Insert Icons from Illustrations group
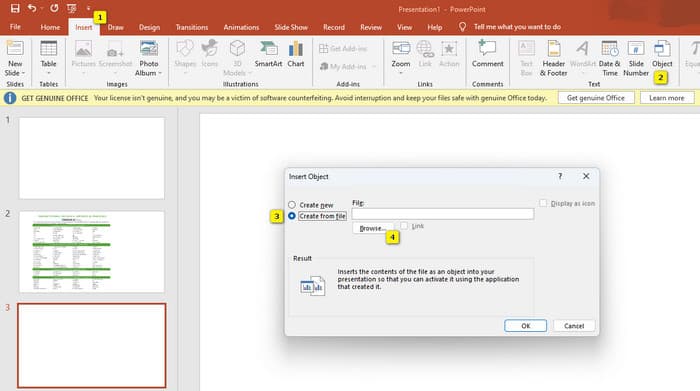700x391 pixels. point(209,54)
